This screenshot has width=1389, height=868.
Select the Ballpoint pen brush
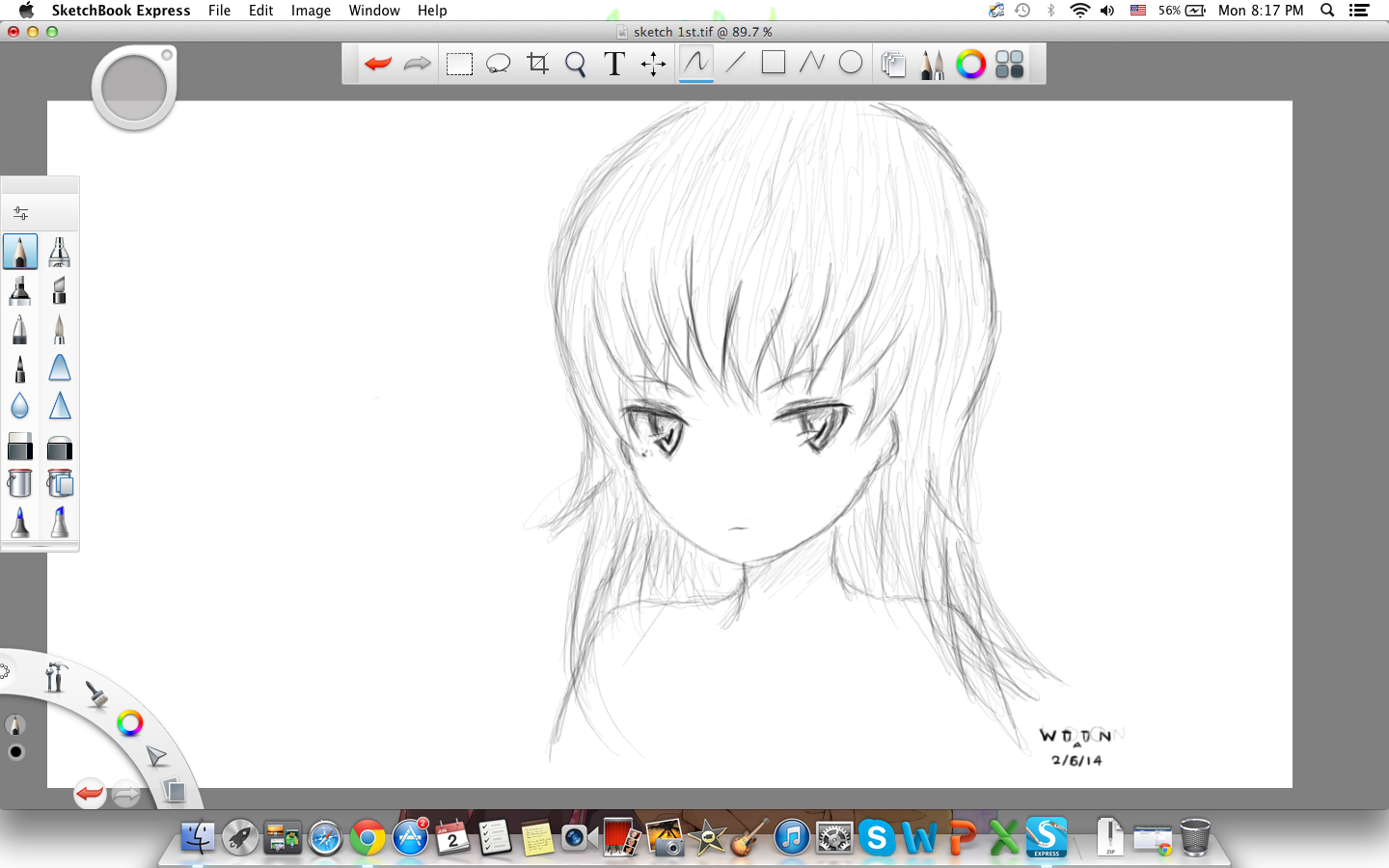[20, 329]
